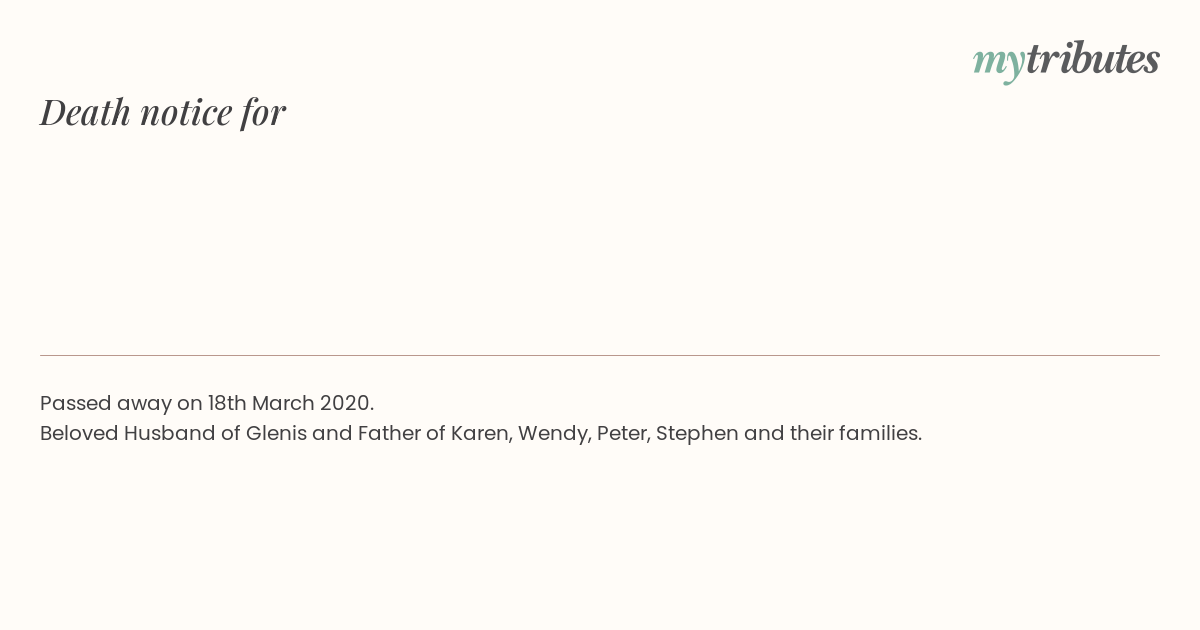This screenshot has width=1200, height=630.
Task: Select the "Death notice for" heading
Action: pos(163,112)
